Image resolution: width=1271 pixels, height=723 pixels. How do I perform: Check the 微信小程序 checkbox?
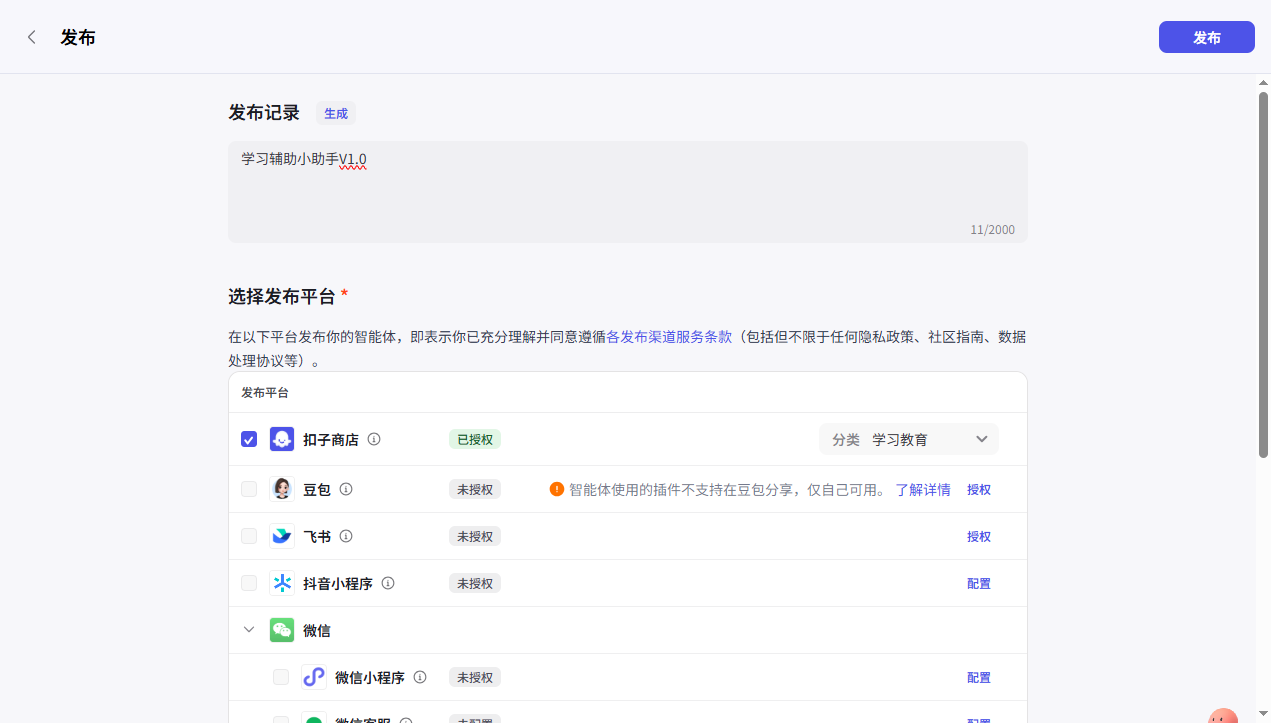click(x=280, y=677)
